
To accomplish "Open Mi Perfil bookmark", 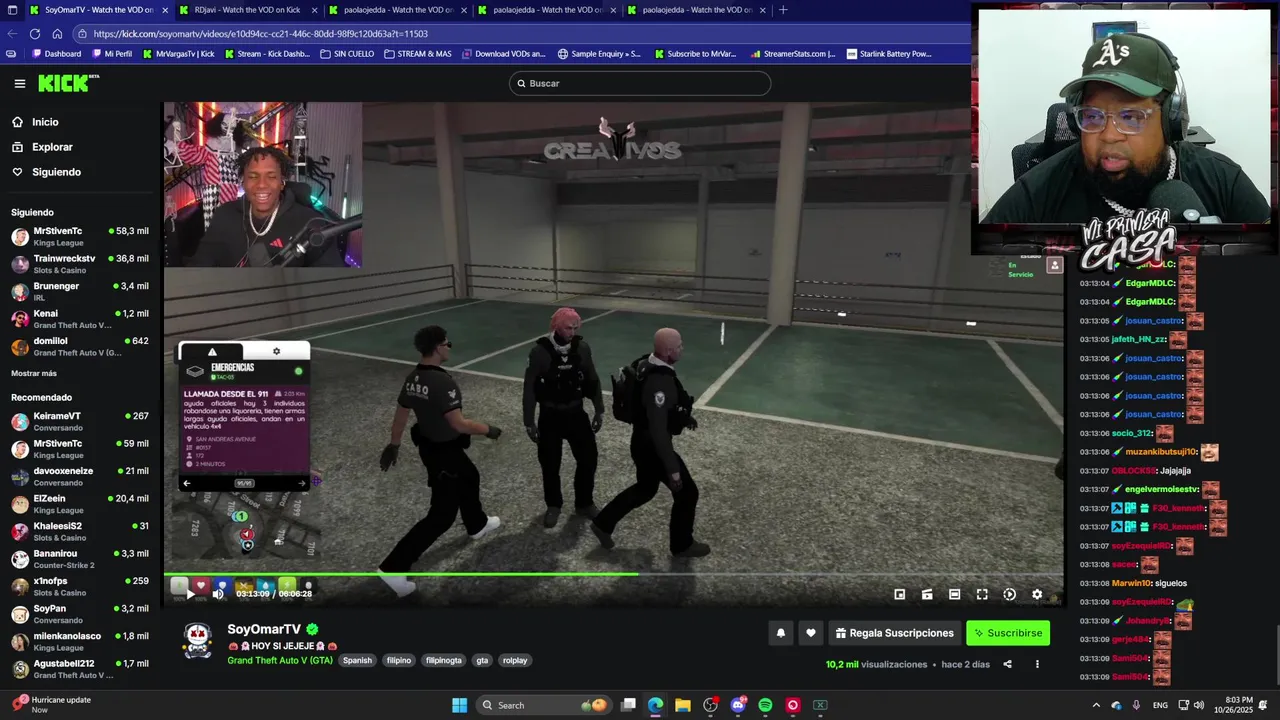I will pyautogui.click(x=111, y=54).
